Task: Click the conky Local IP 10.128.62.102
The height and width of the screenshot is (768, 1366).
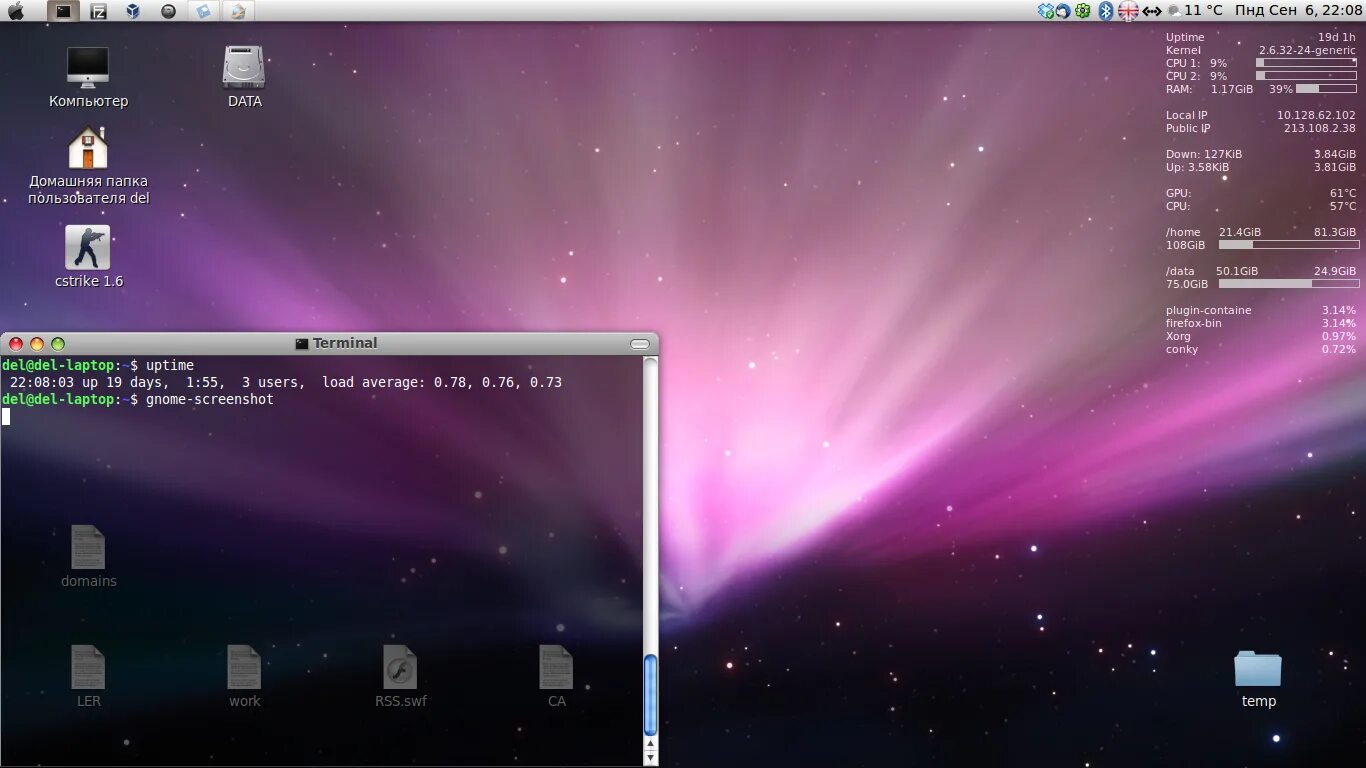Action: coord(1261,115)
